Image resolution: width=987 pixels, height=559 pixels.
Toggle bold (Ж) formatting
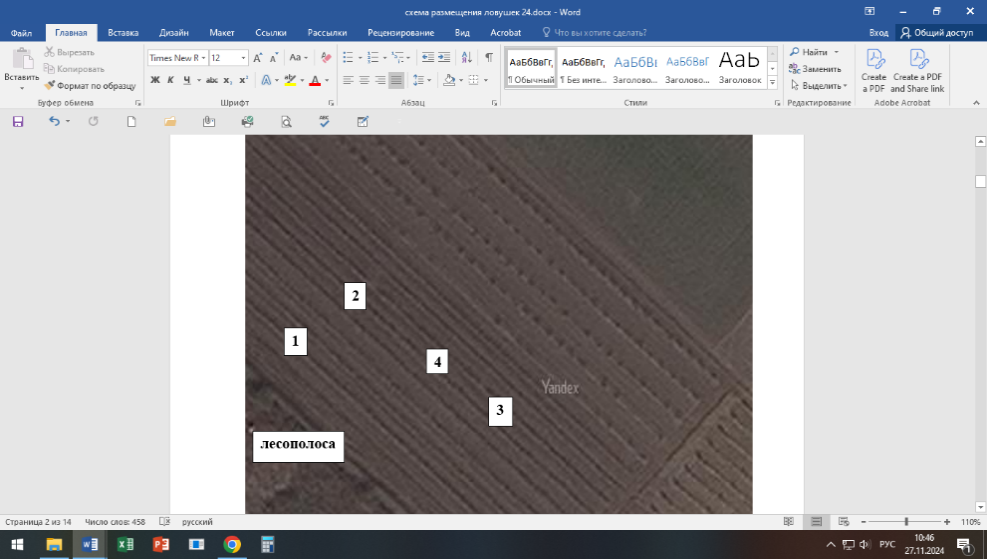point(155,80)
